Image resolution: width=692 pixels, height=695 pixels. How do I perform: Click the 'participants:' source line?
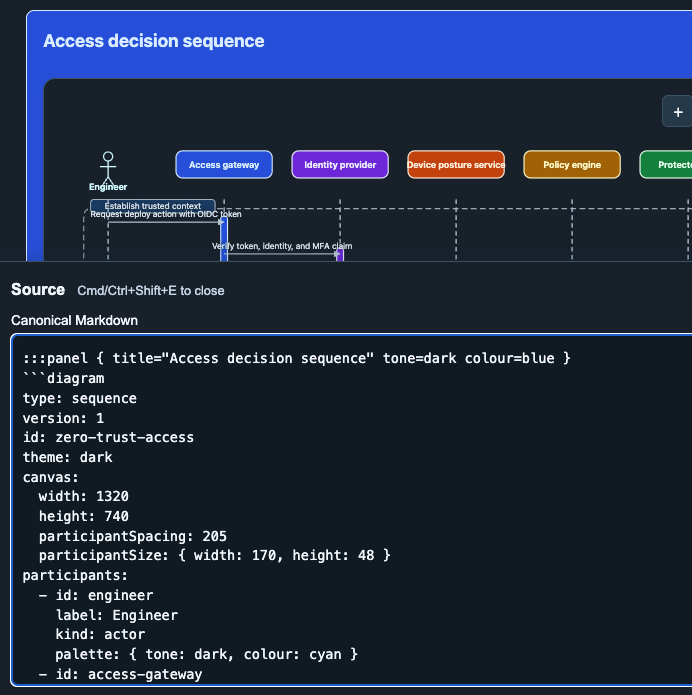click(75, 575)
